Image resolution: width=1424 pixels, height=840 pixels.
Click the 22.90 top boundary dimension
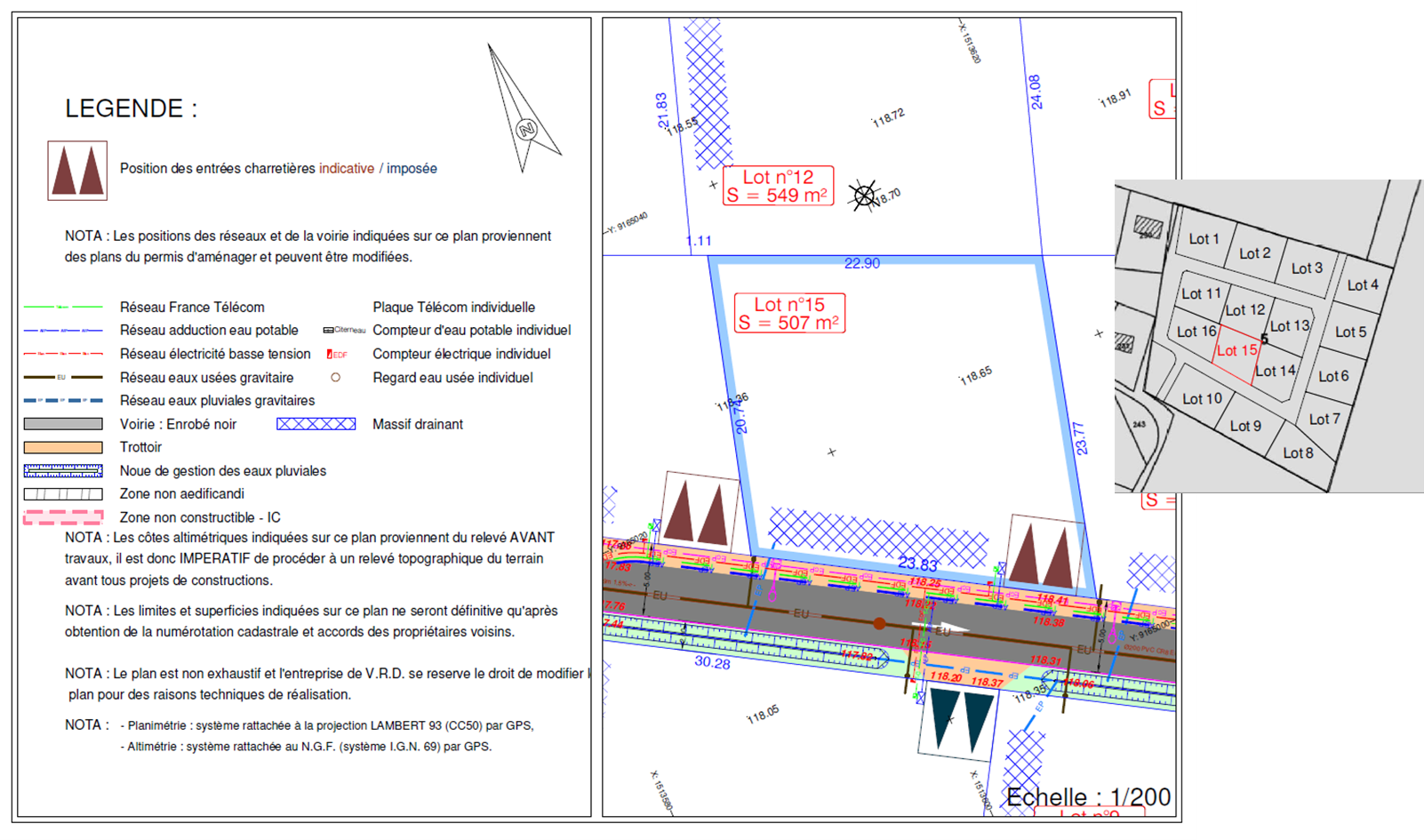point(862,263)
